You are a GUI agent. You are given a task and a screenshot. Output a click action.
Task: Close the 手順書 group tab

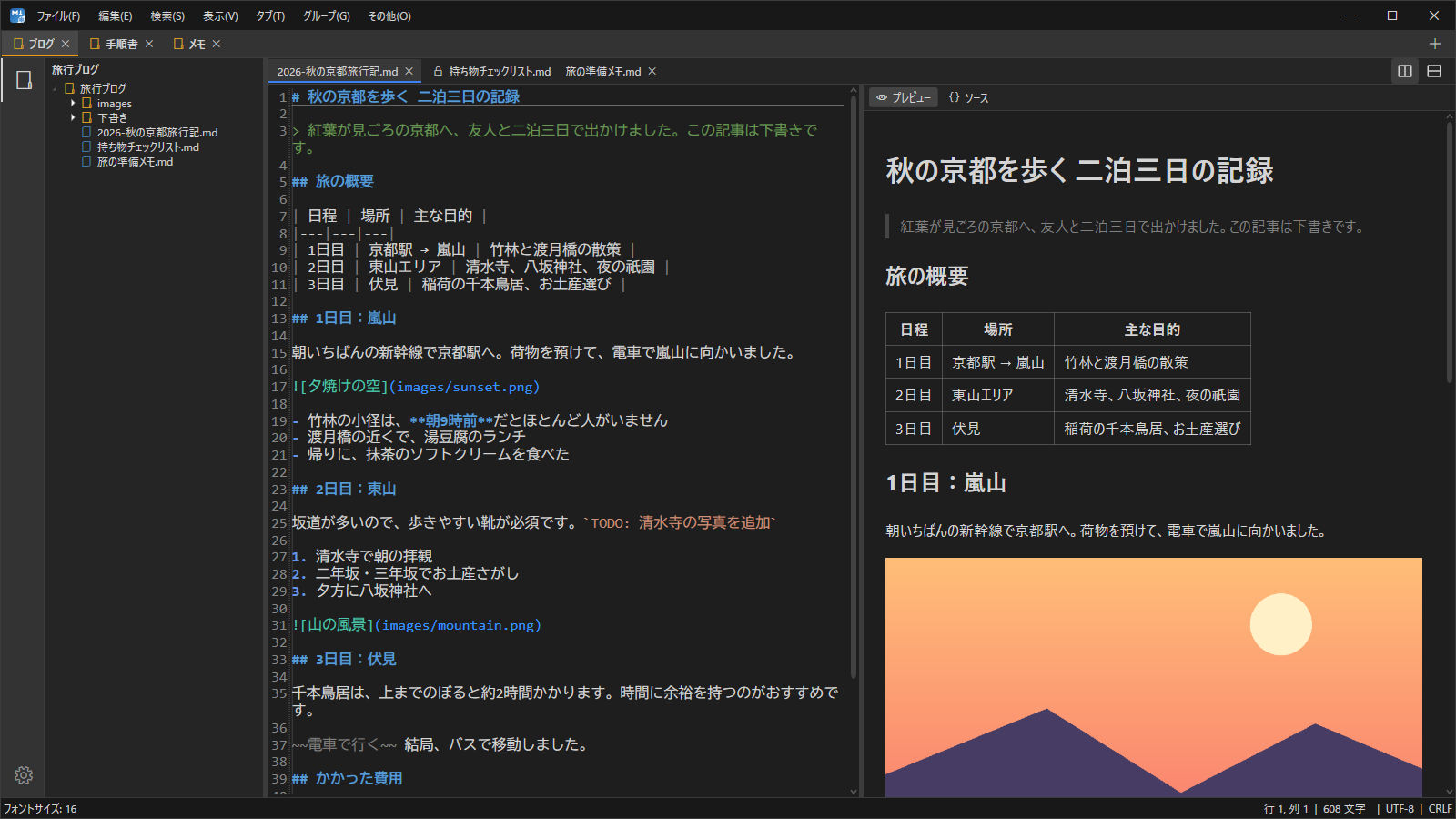[149, 44]
